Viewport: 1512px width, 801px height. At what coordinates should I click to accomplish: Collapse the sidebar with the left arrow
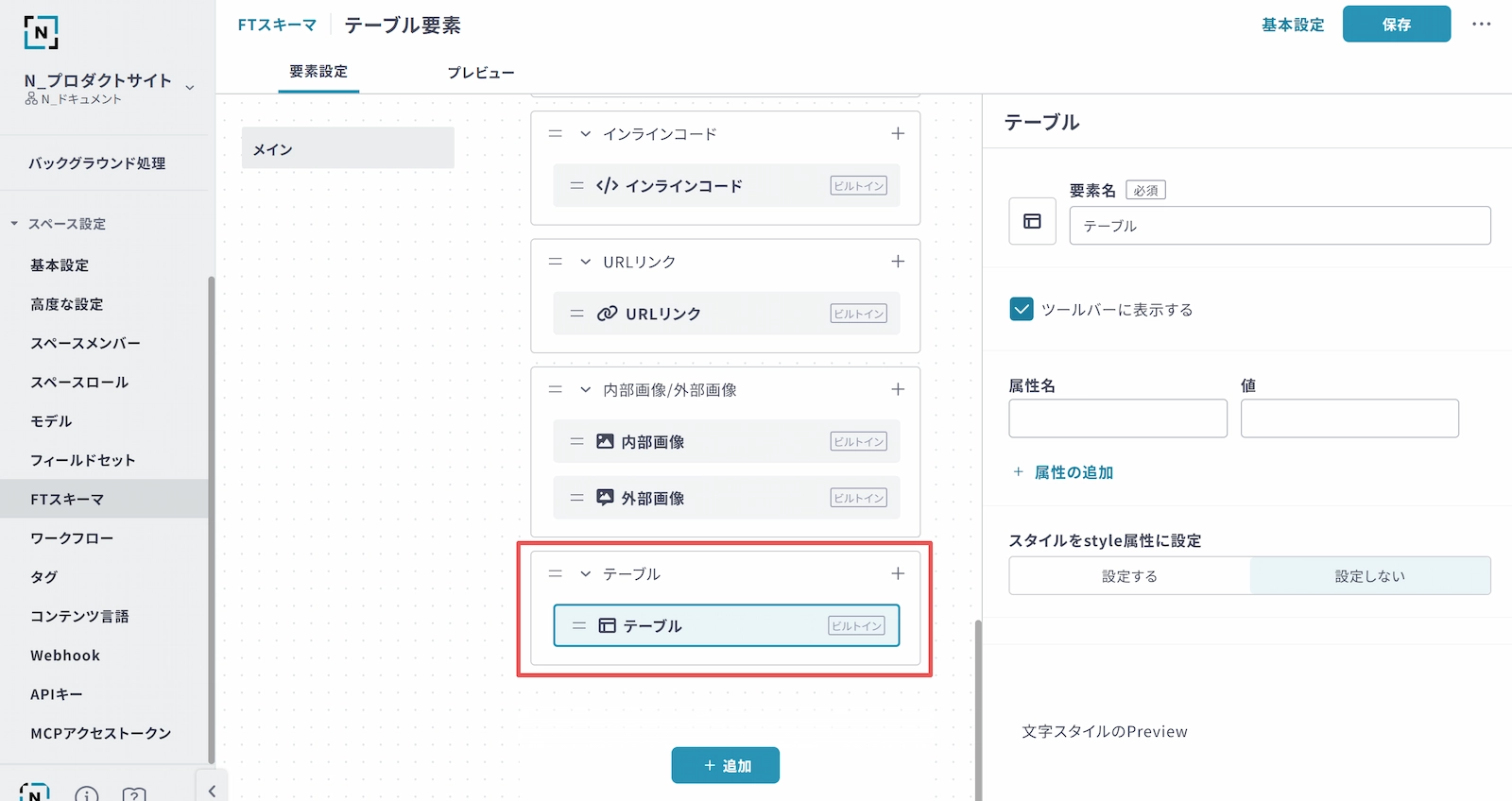pos(212,791)
